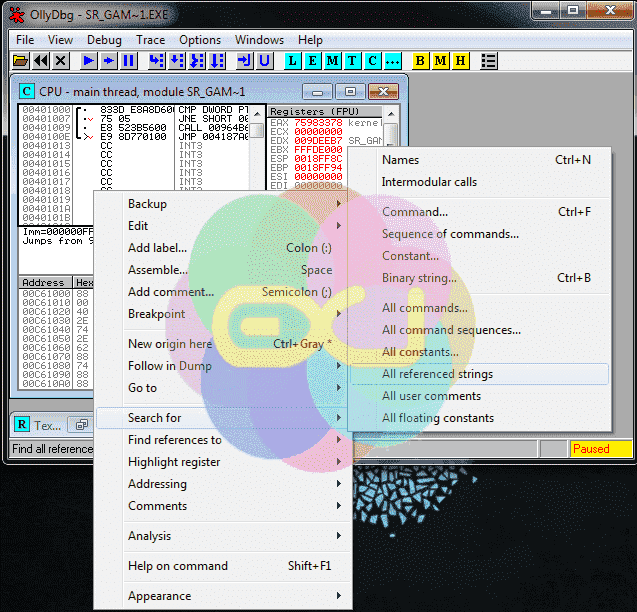Click the OllyDbg red bug title icon
This screenshot has width=637, height=612.
[x=17, y=15]
